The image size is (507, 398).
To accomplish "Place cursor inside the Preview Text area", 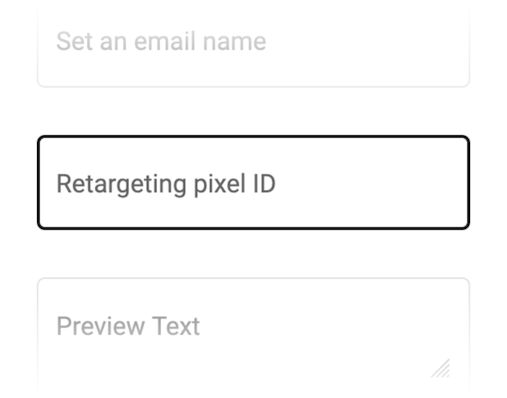I will pyautogui.click(x=254, y=337).
